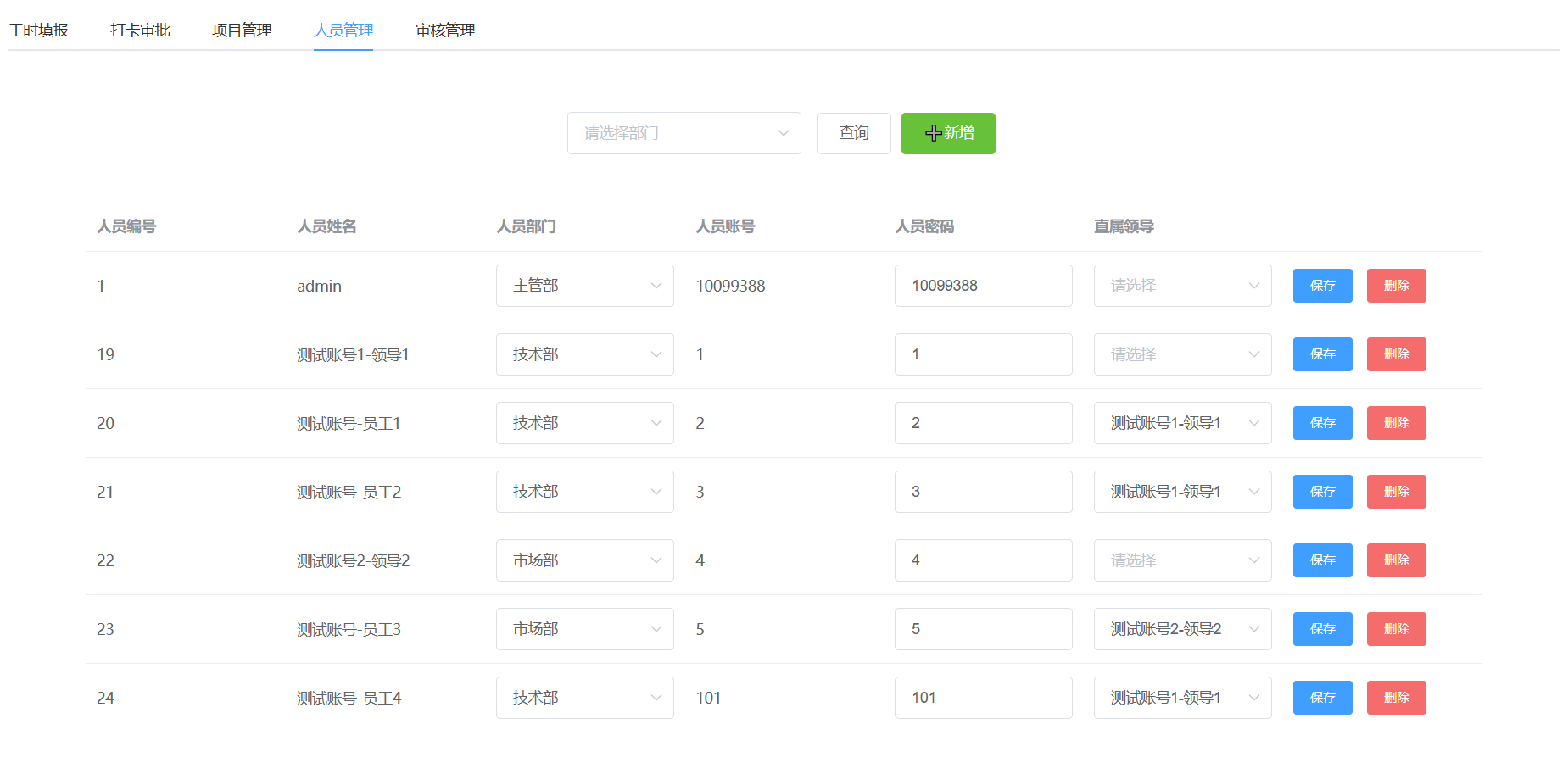Open 直属领导 dropdown for 测试账号1-领导1
The image size is (1568, 763).
pyautogui.click(x=1183, y=354)
